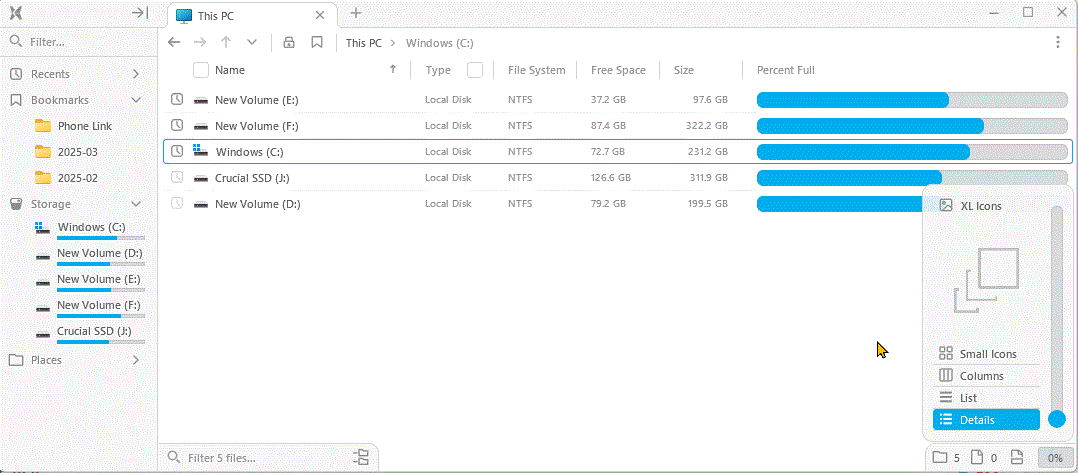
Task: Go back with the left arrow button
Action: [x=174, y=43]
